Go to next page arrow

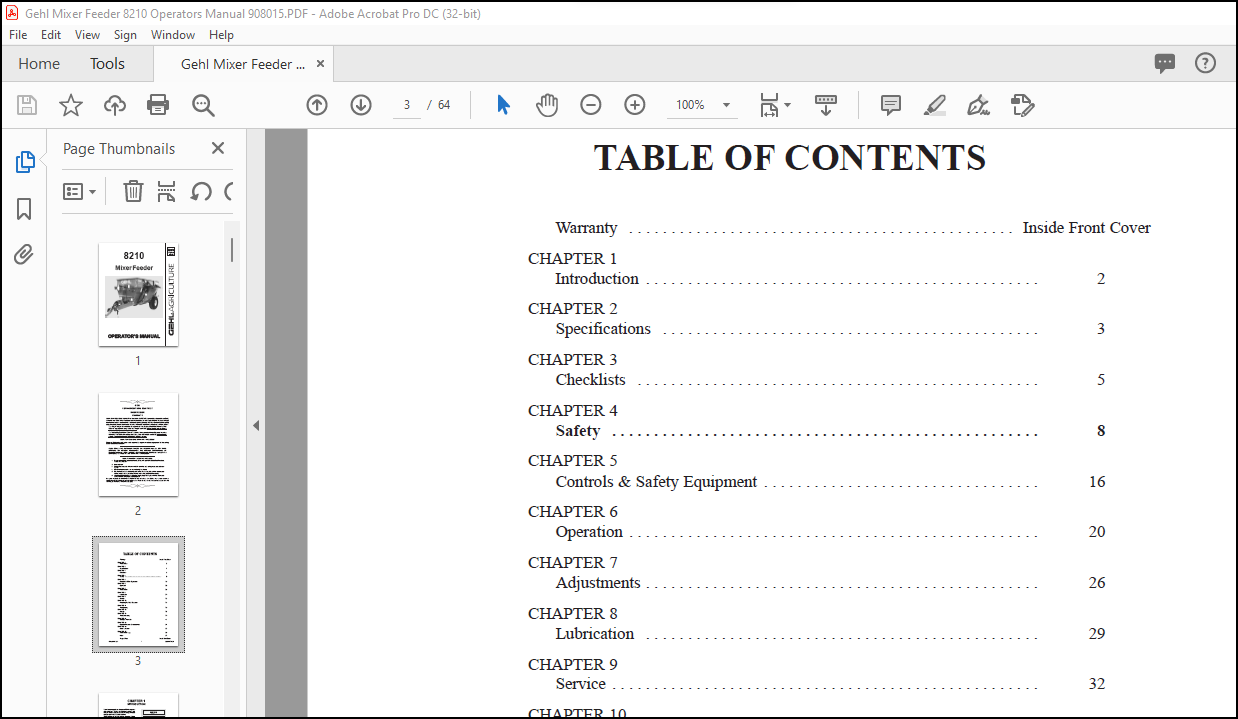coord(361,105)
